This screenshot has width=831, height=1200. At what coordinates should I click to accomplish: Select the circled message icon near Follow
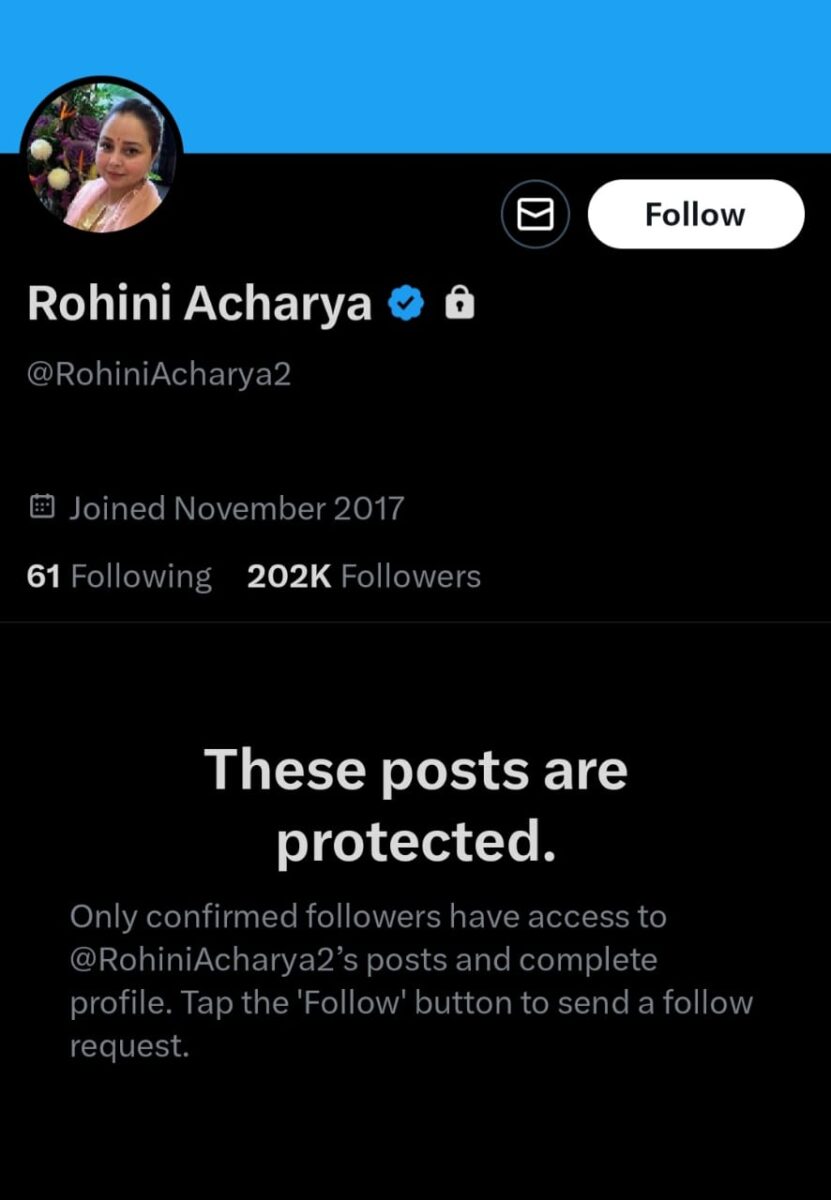tap(536, 213)
